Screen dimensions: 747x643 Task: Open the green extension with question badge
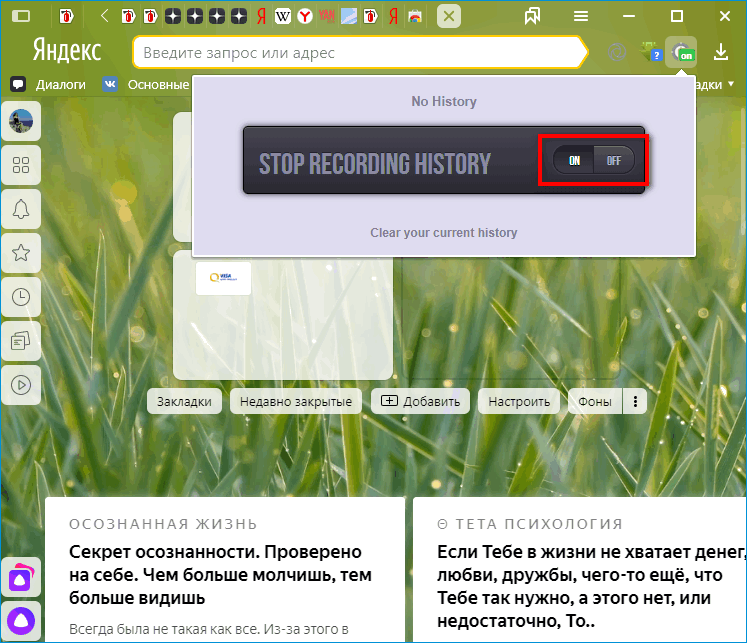point(651,51)
